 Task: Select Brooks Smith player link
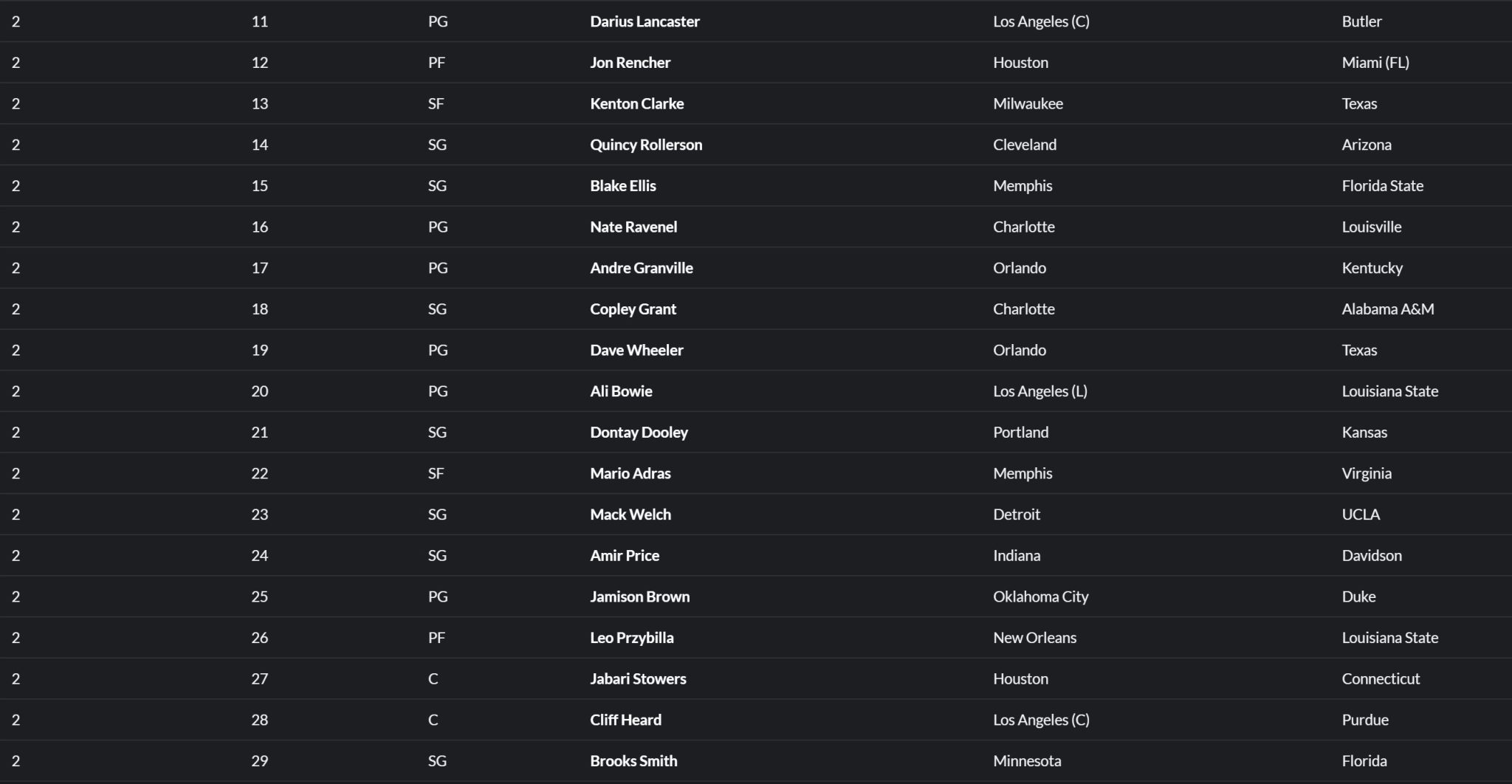click(633, 761)
